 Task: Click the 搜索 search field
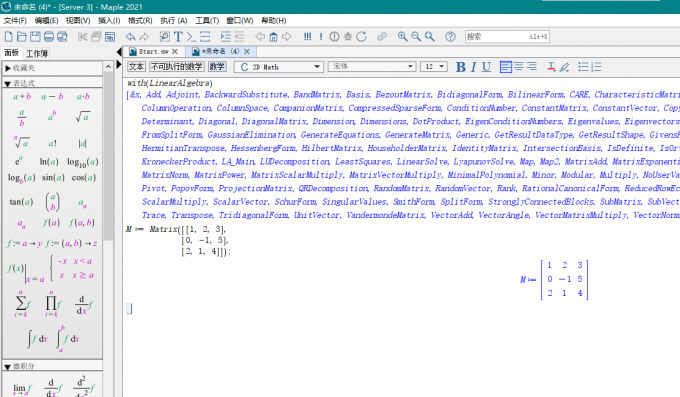coord(507,37)
